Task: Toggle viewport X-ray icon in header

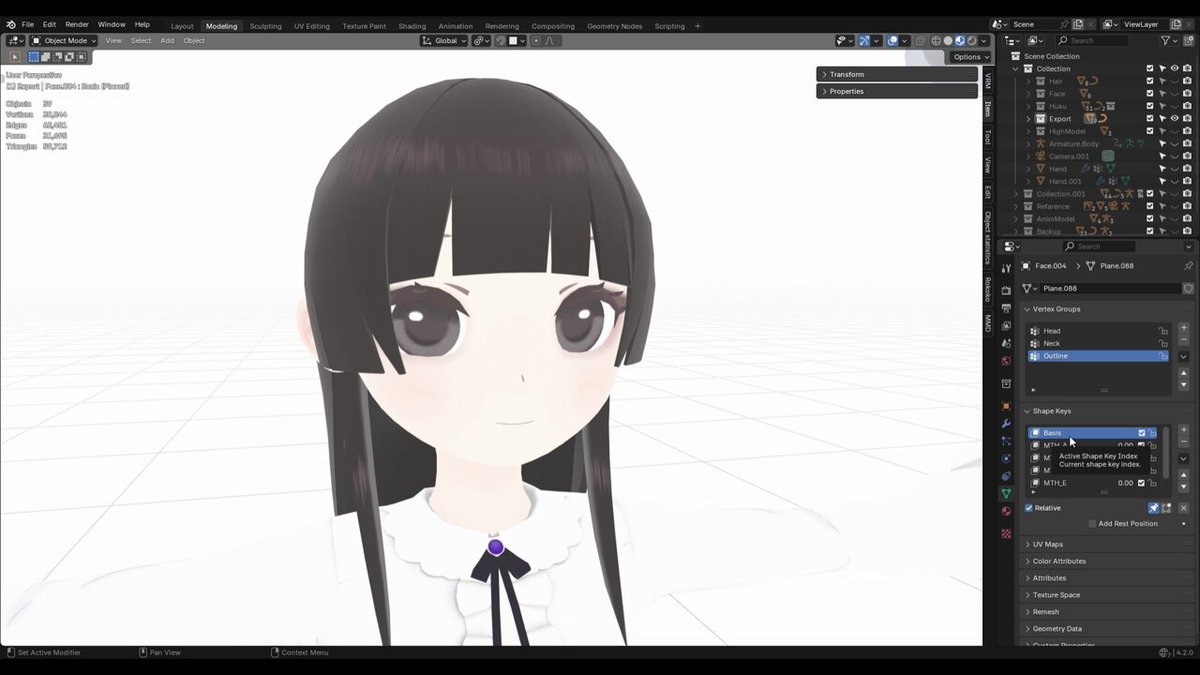Action: [920, 41]
